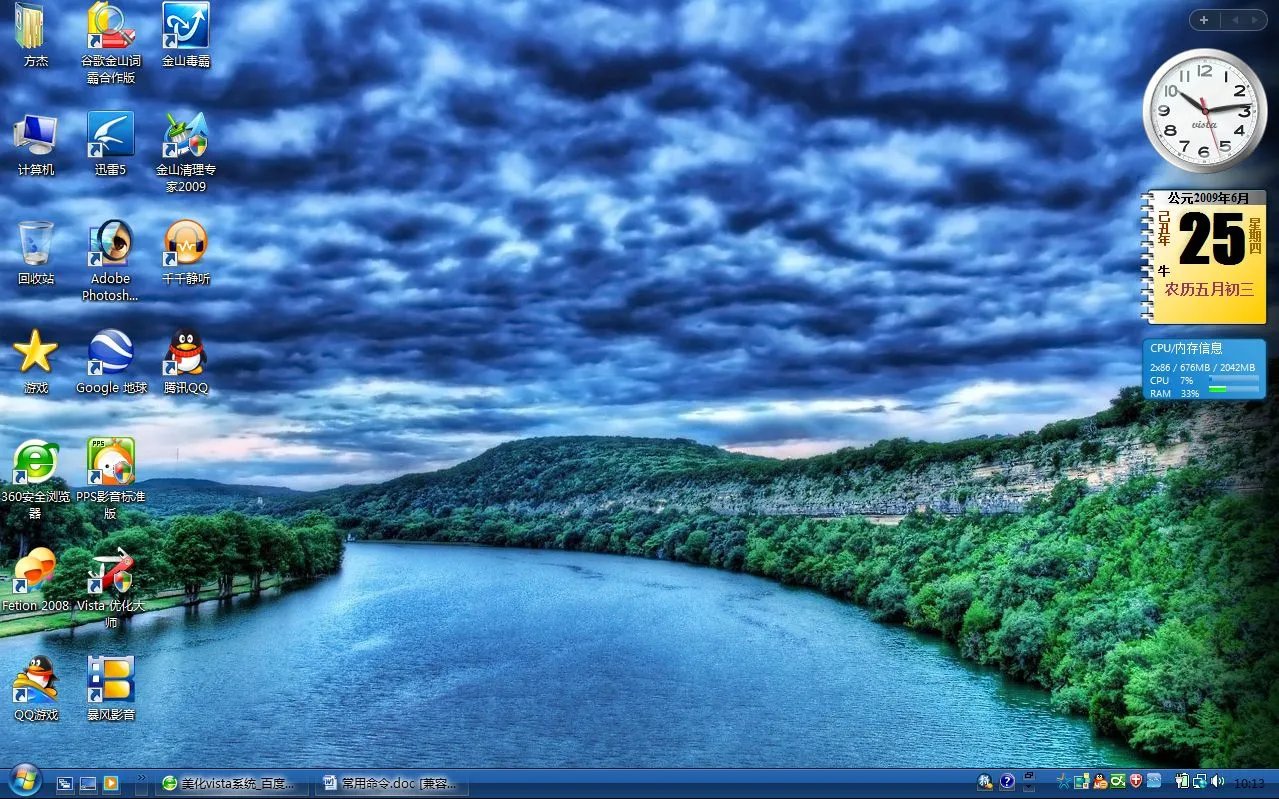
Task: Click the PPS影音标准版 desktop icon
Action: (x=110, y=463)
